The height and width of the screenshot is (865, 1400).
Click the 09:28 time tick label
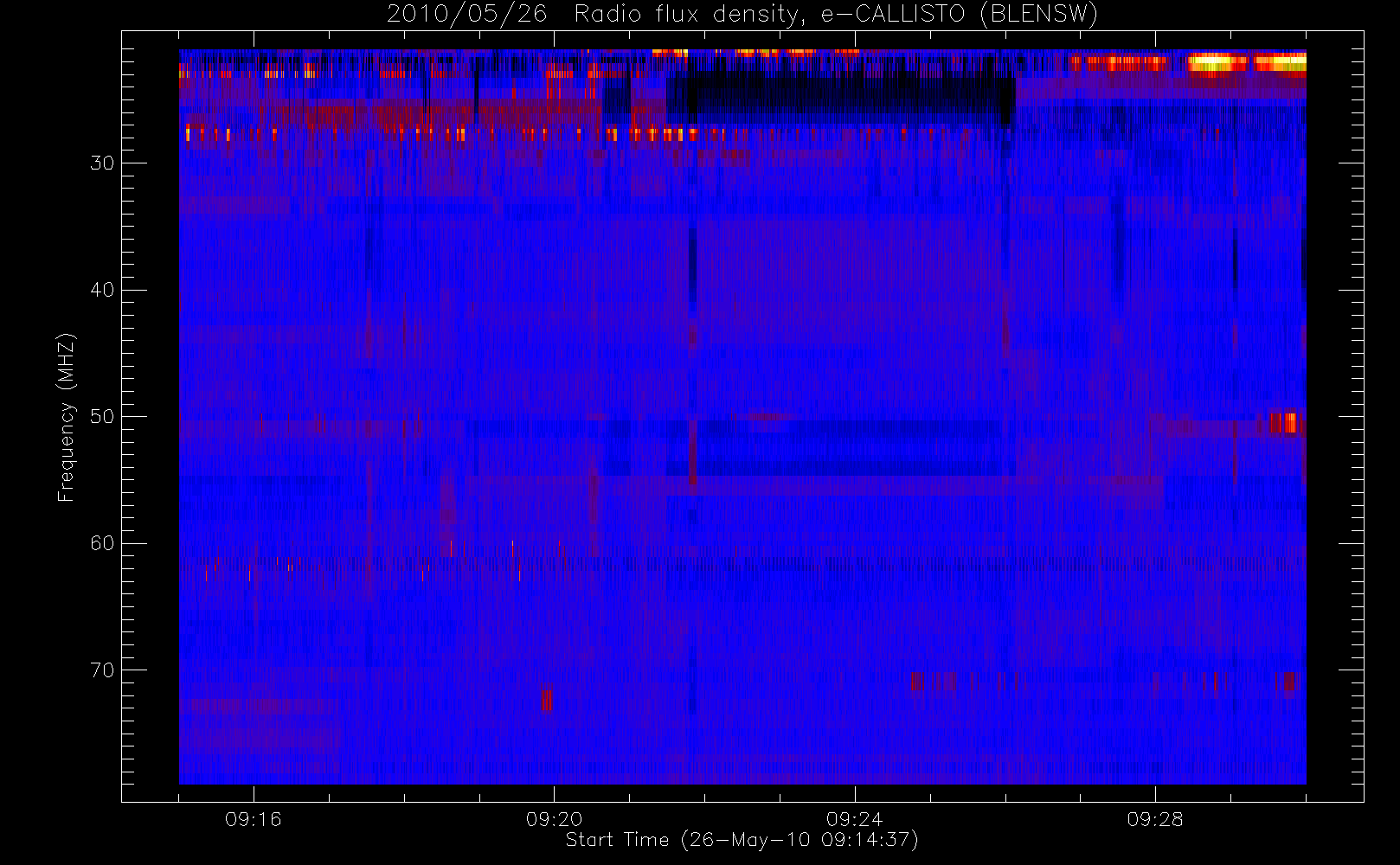pyautogui.click(x=1154, y=819)
